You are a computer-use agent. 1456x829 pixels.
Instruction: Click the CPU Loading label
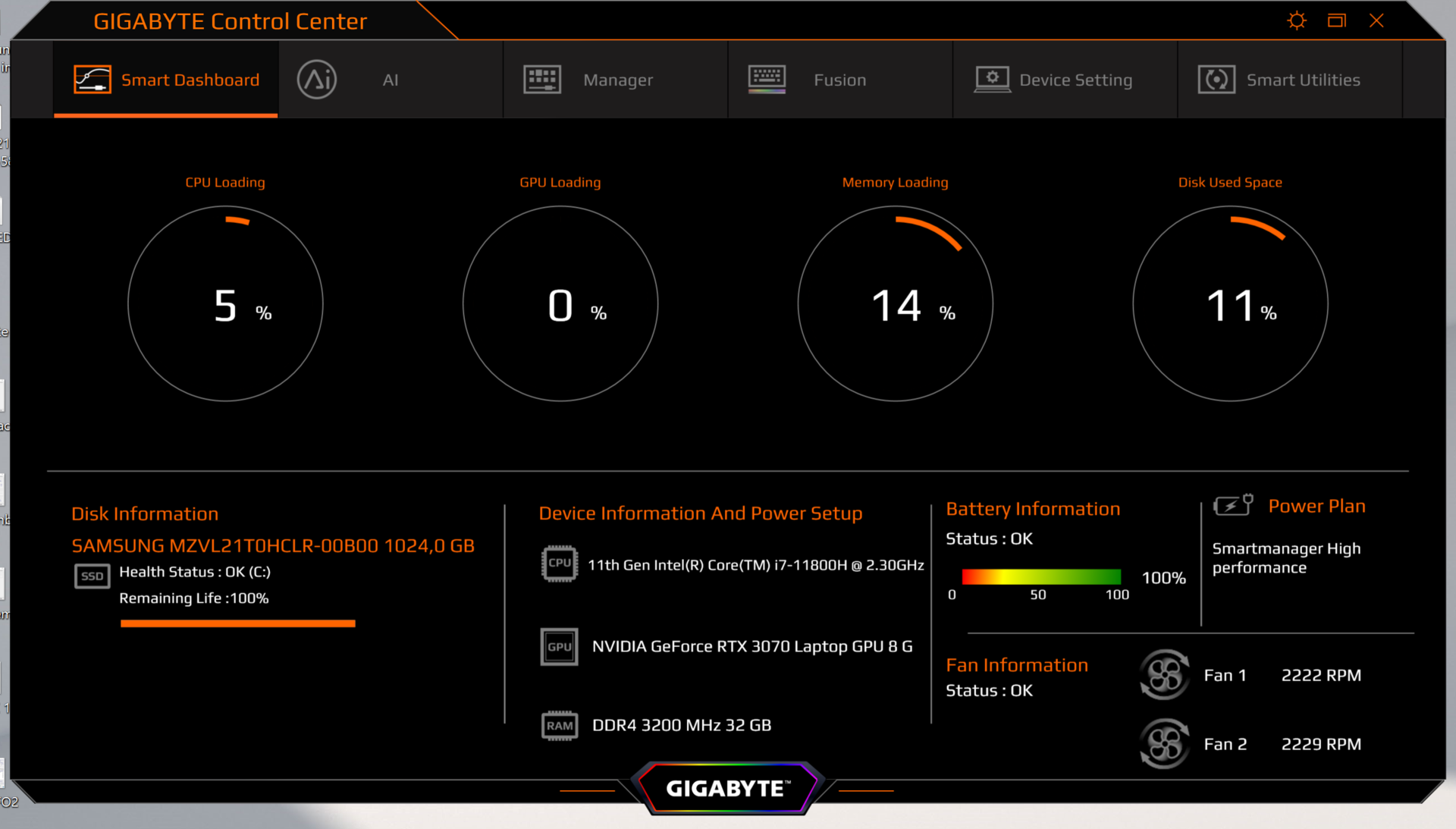[x=225, y=182]
